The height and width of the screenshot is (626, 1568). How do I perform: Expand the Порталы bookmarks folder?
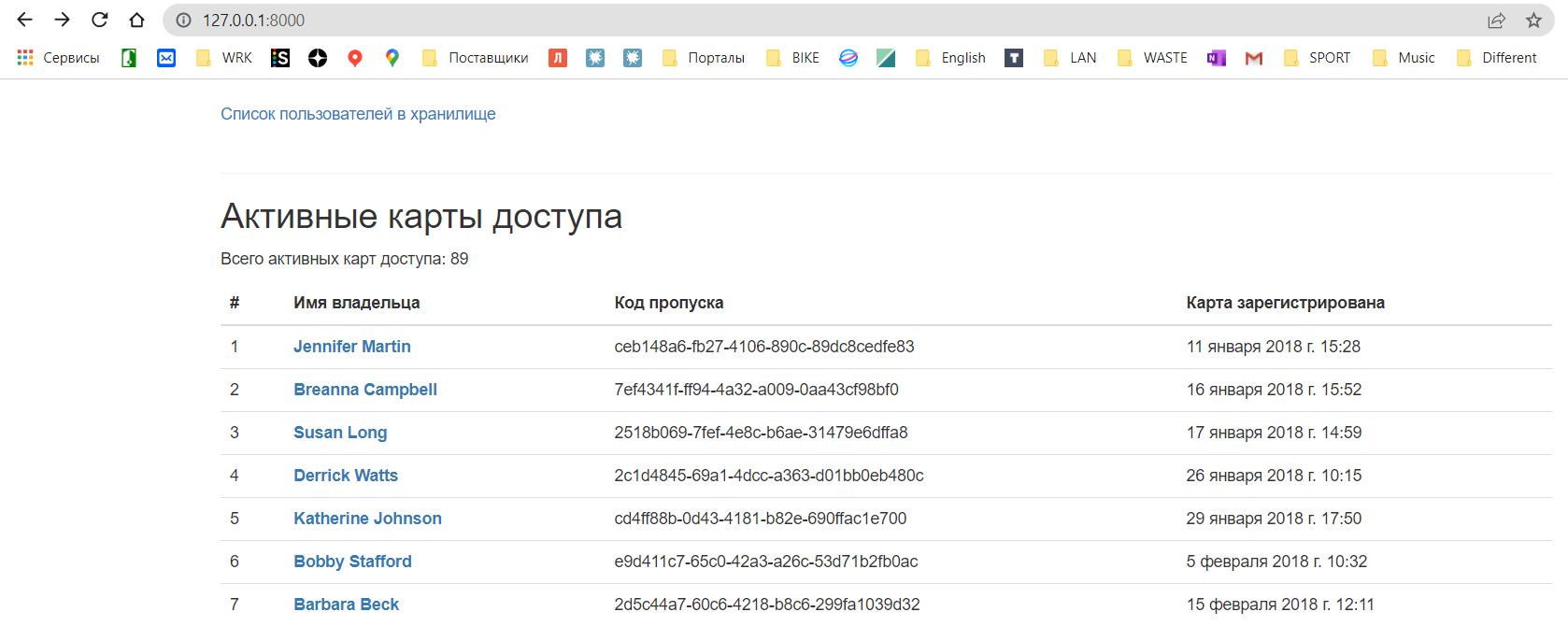coord(703,58)
